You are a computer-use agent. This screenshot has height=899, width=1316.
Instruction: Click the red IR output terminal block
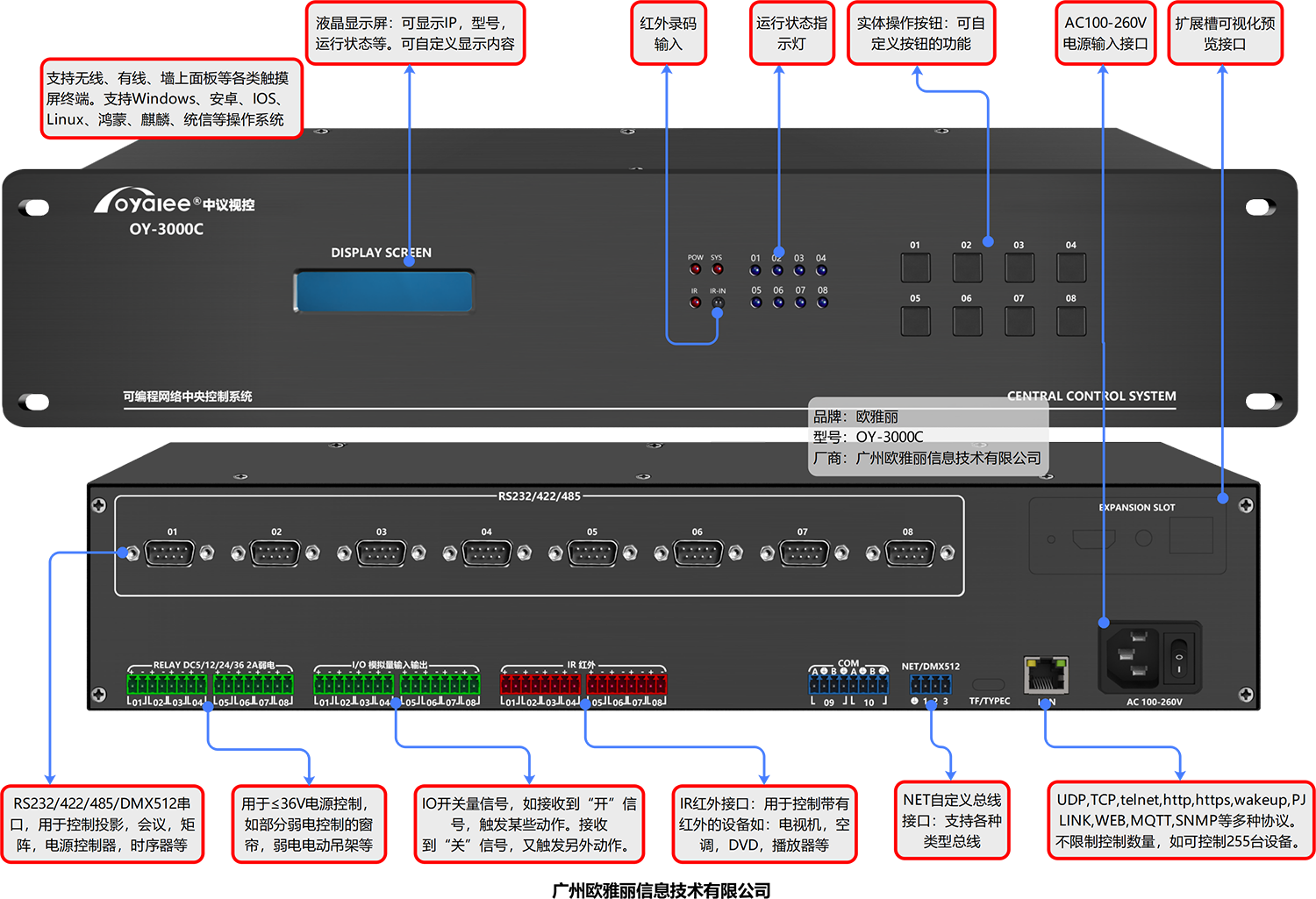point(583,683)
